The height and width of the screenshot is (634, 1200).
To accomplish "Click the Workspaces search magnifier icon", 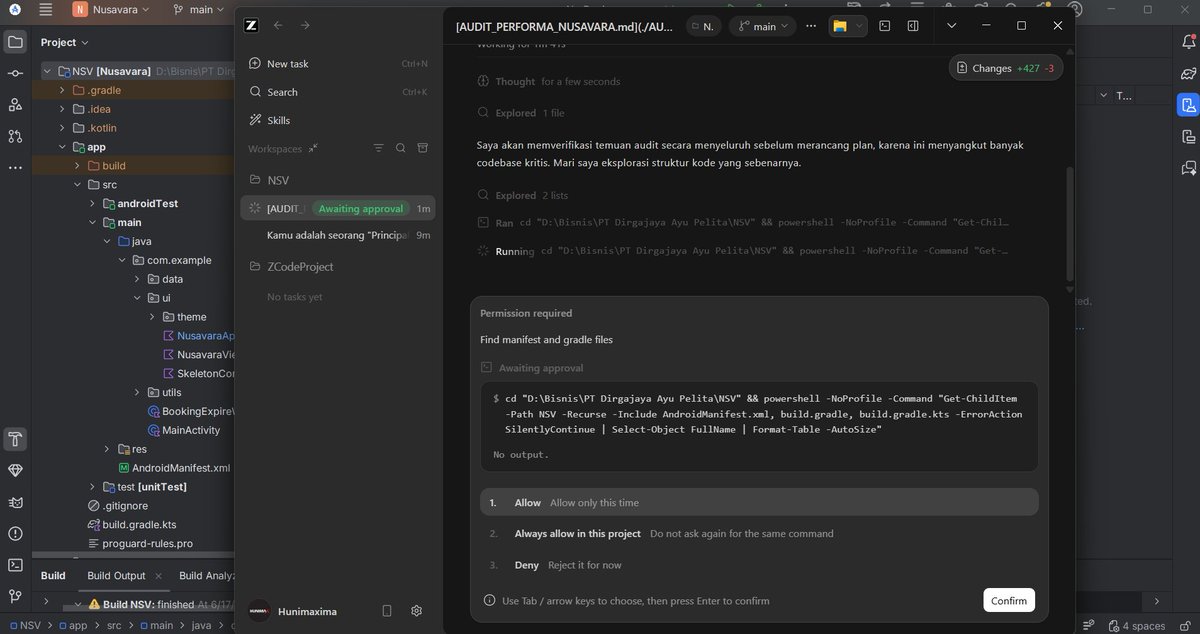I will [x=400, y=148].
